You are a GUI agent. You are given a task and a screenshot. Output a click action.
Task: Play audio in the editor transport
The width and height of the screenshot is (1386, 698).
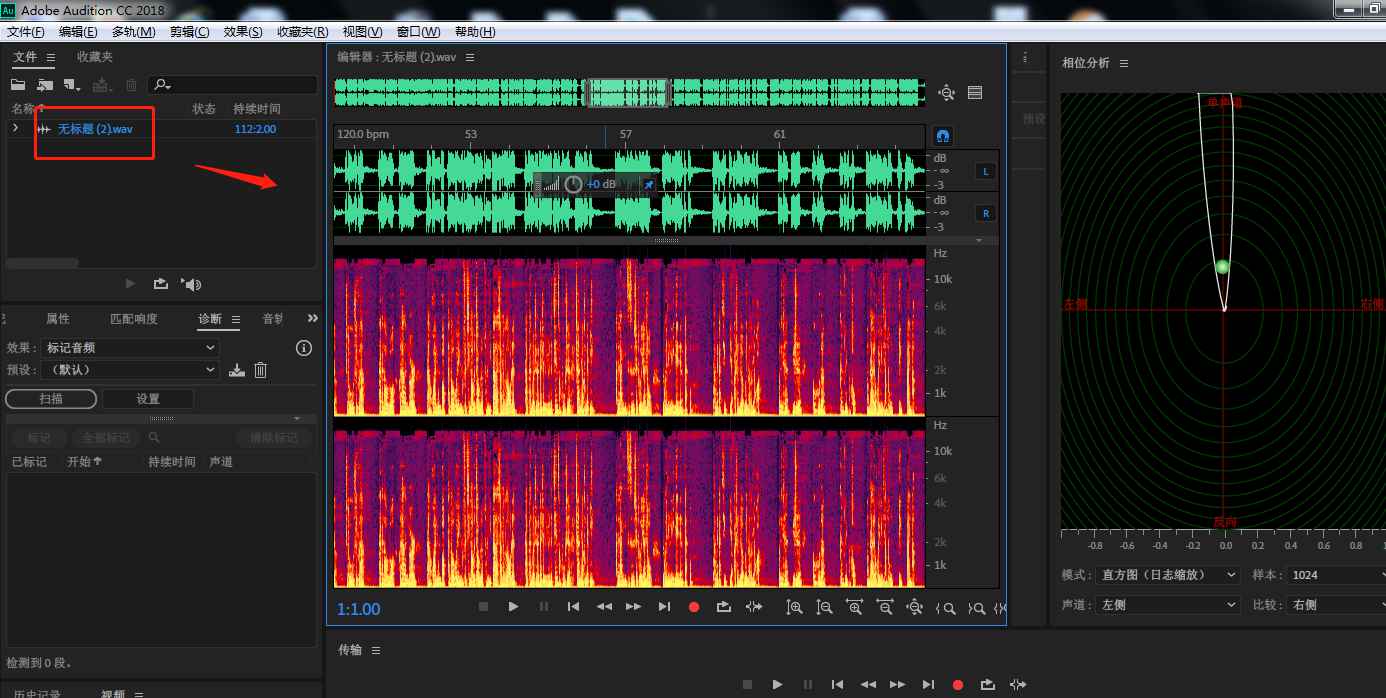point(513,607)
